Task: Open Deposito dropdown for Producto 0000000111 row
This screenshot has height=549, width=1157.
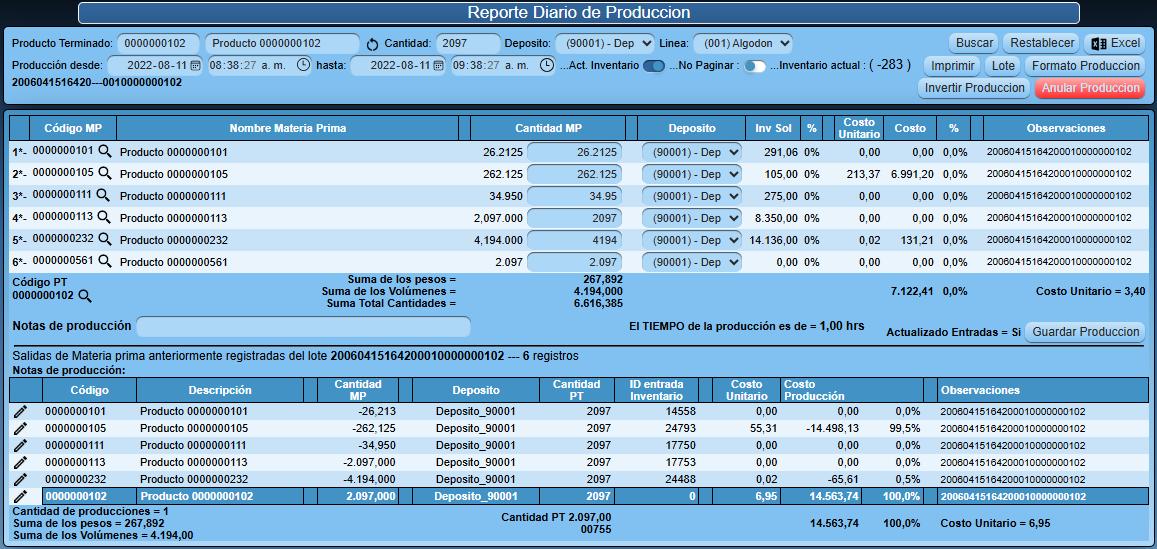Action: pyautogui.click(x=691, y=196)
